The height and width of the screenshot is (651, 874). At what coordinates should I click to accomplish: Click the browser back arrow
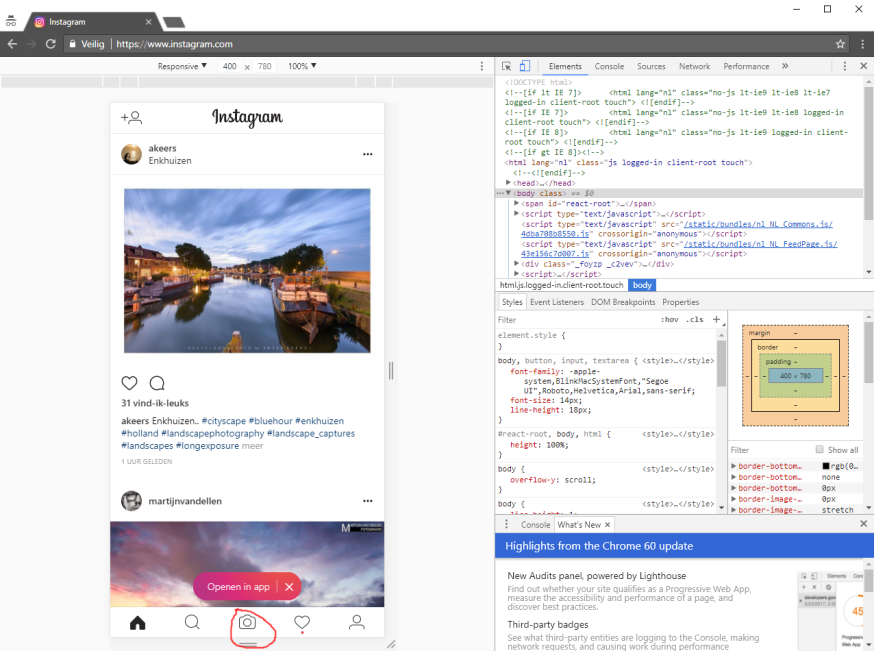pos(12,44)
